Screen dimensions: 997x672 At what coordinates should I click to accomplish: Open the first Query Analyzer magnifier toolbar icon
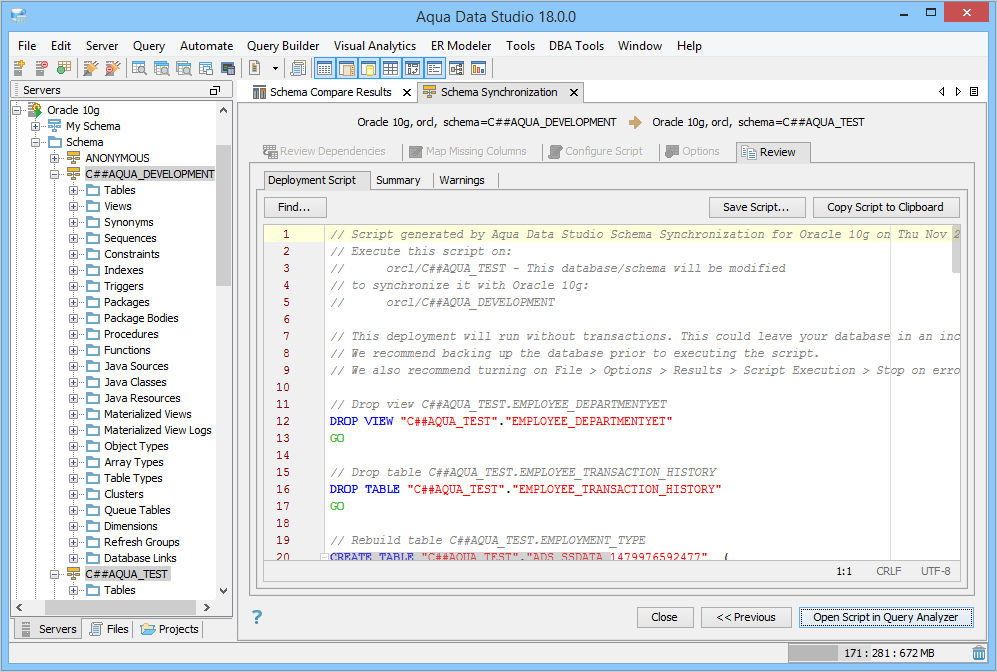[x=139, y=67]
